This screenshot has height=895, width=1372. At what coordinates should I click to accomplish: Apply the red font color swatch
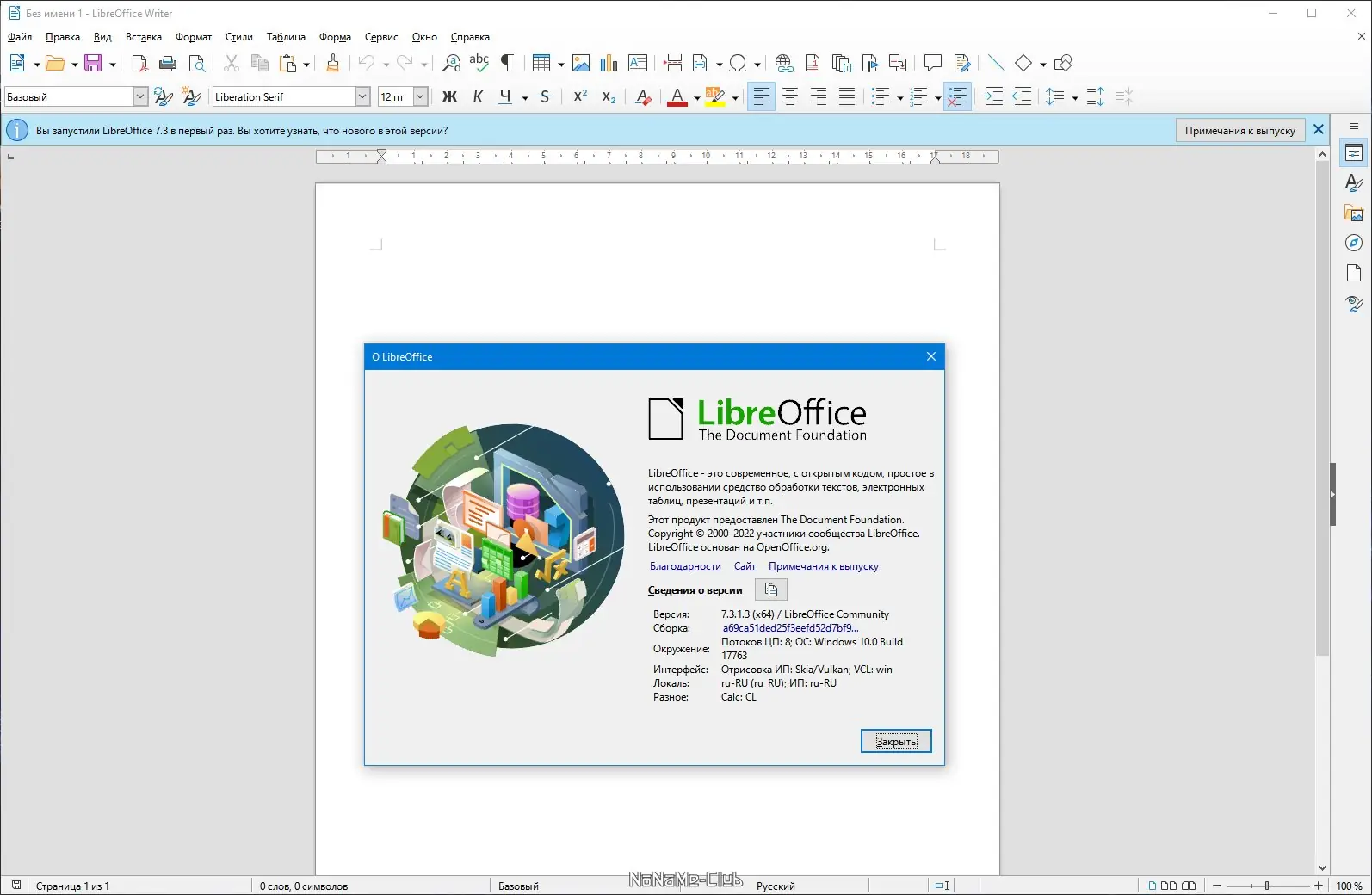tap(677, 96)
